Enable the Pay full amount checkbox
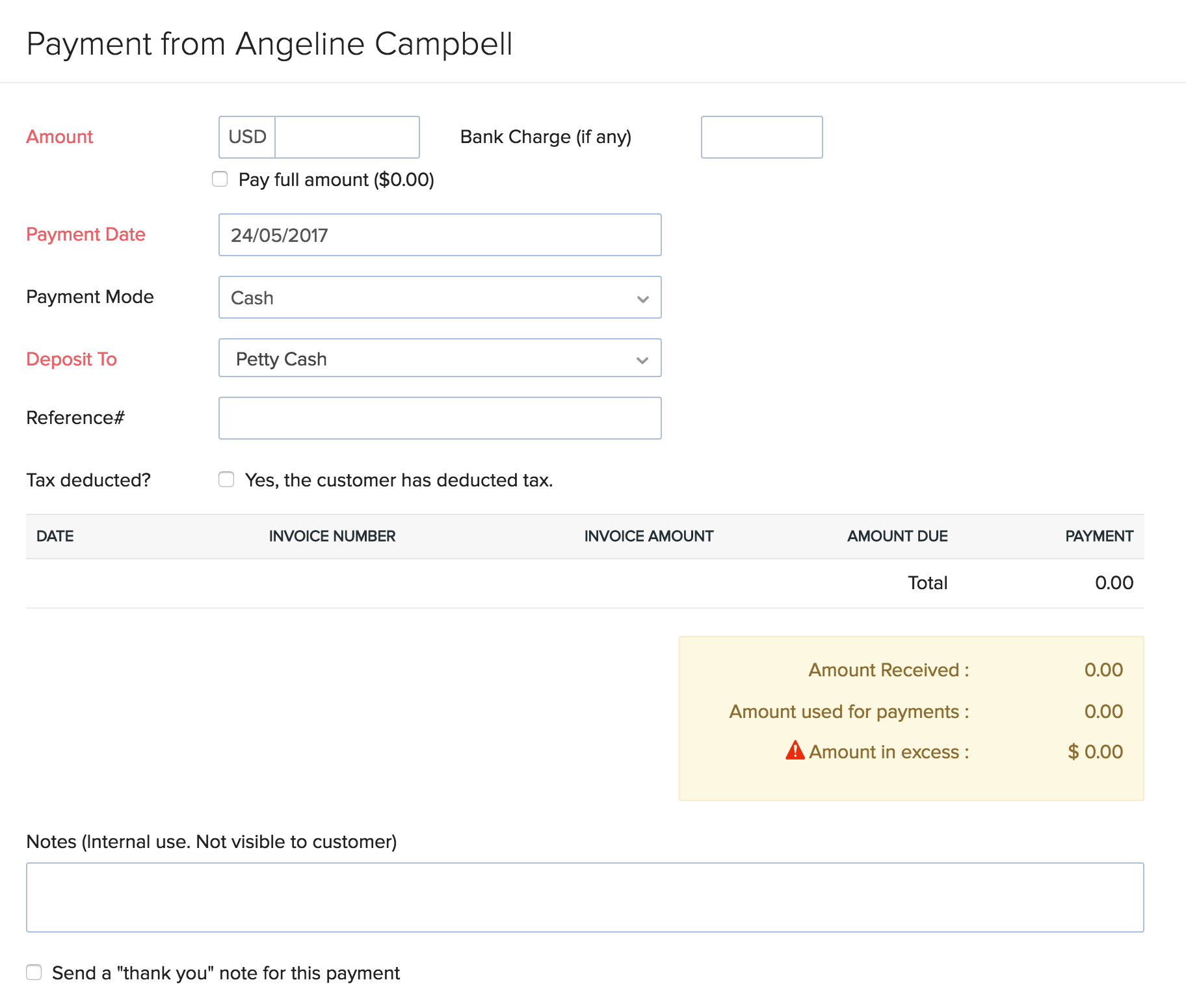 click(220, 179)
